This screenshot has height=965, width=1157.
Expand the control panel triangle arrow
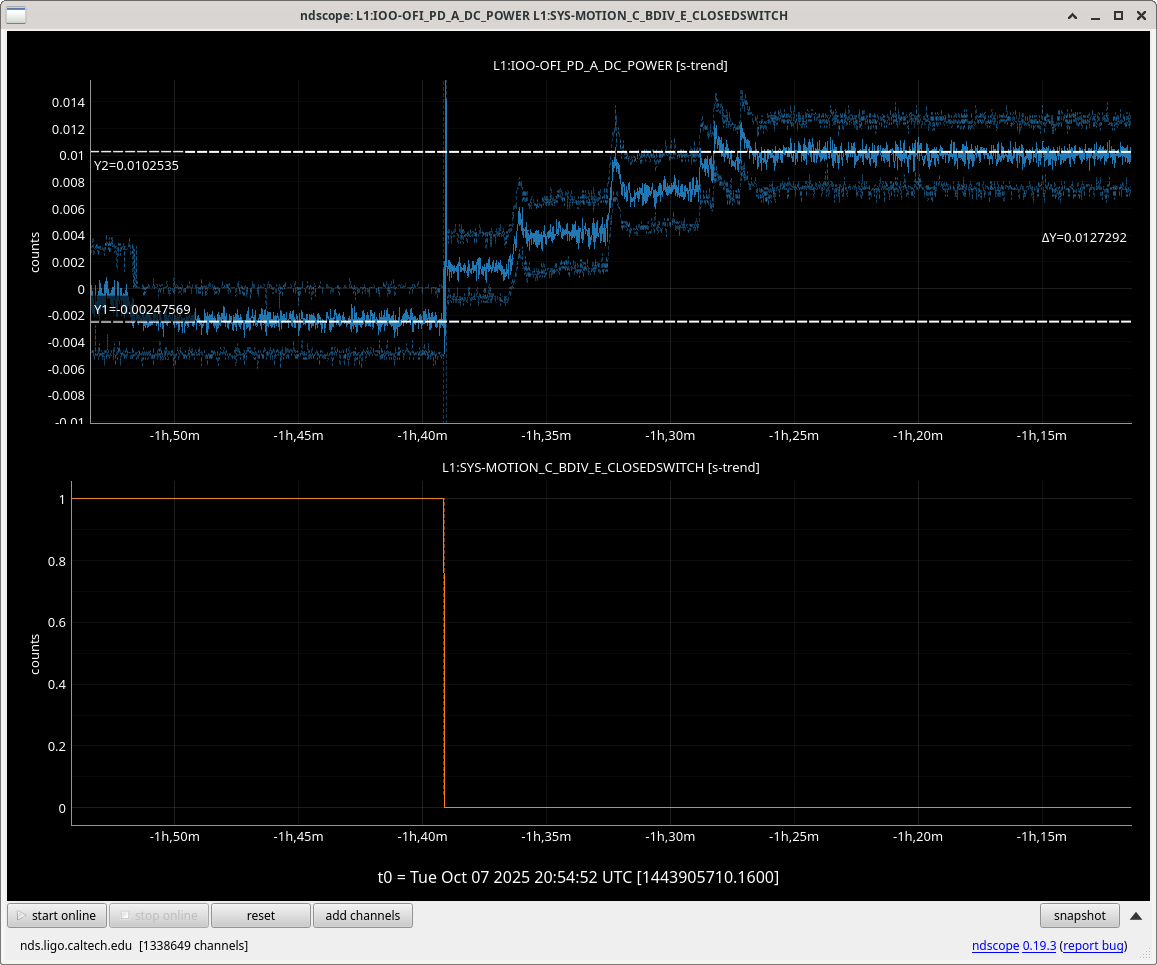(x=1136, y=915)
